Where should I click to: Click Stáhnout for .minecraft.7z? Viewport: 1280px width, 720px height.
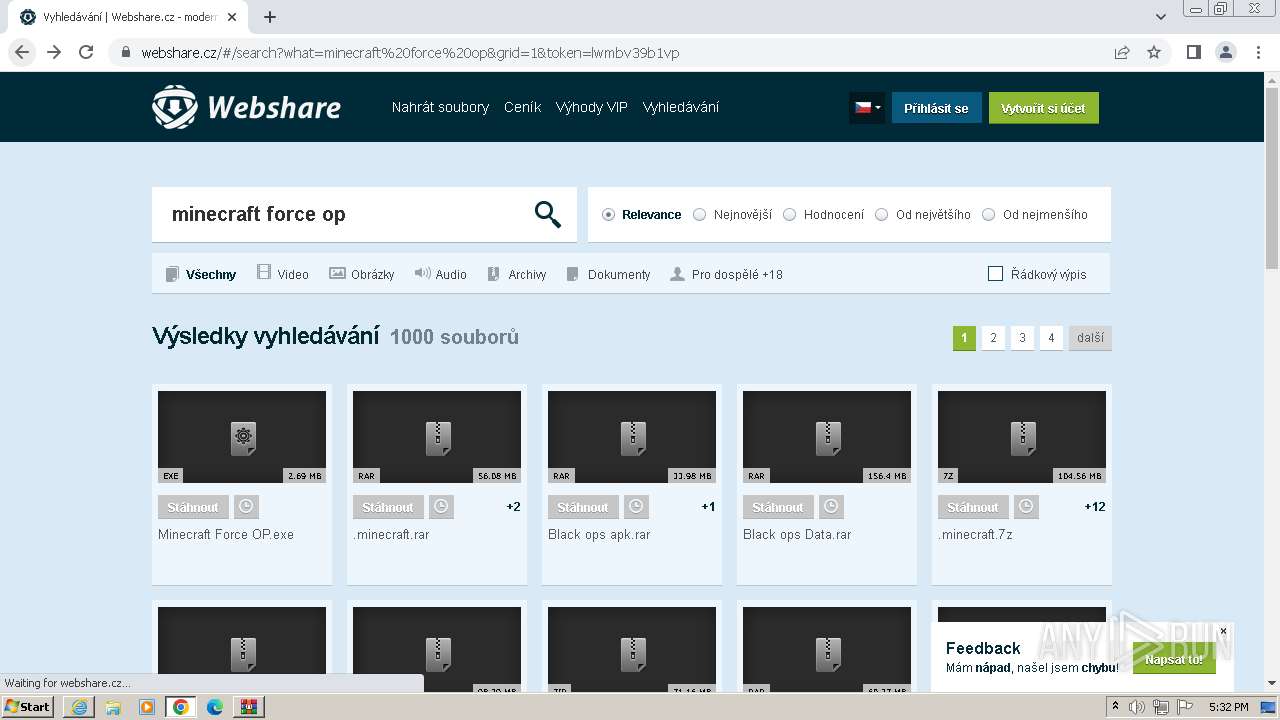(x=973, y=507)
